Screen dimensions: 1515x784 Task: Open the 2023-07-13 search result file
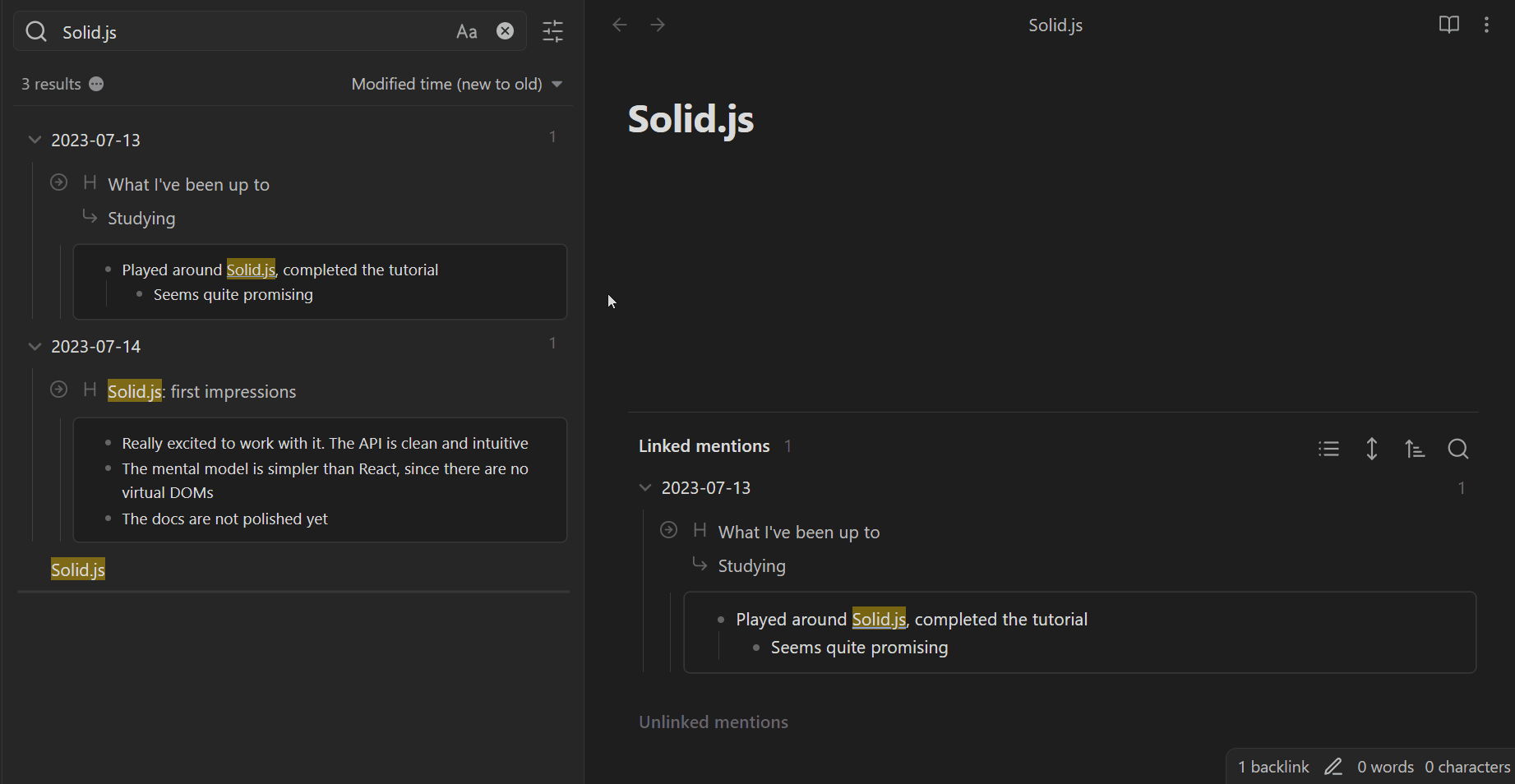[96, 141]
